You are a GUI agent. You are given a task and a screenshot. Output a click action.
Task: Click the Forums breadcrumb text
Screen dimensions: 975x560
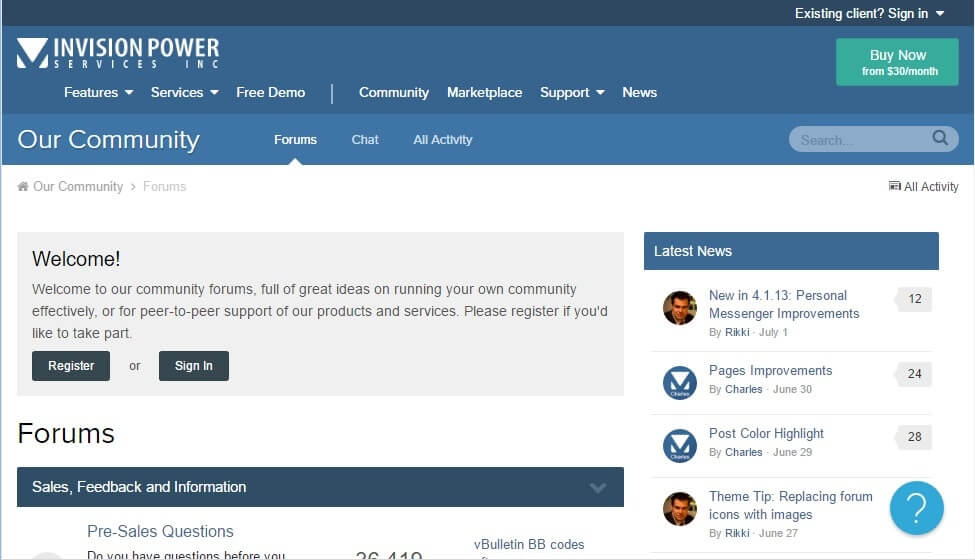164,186
